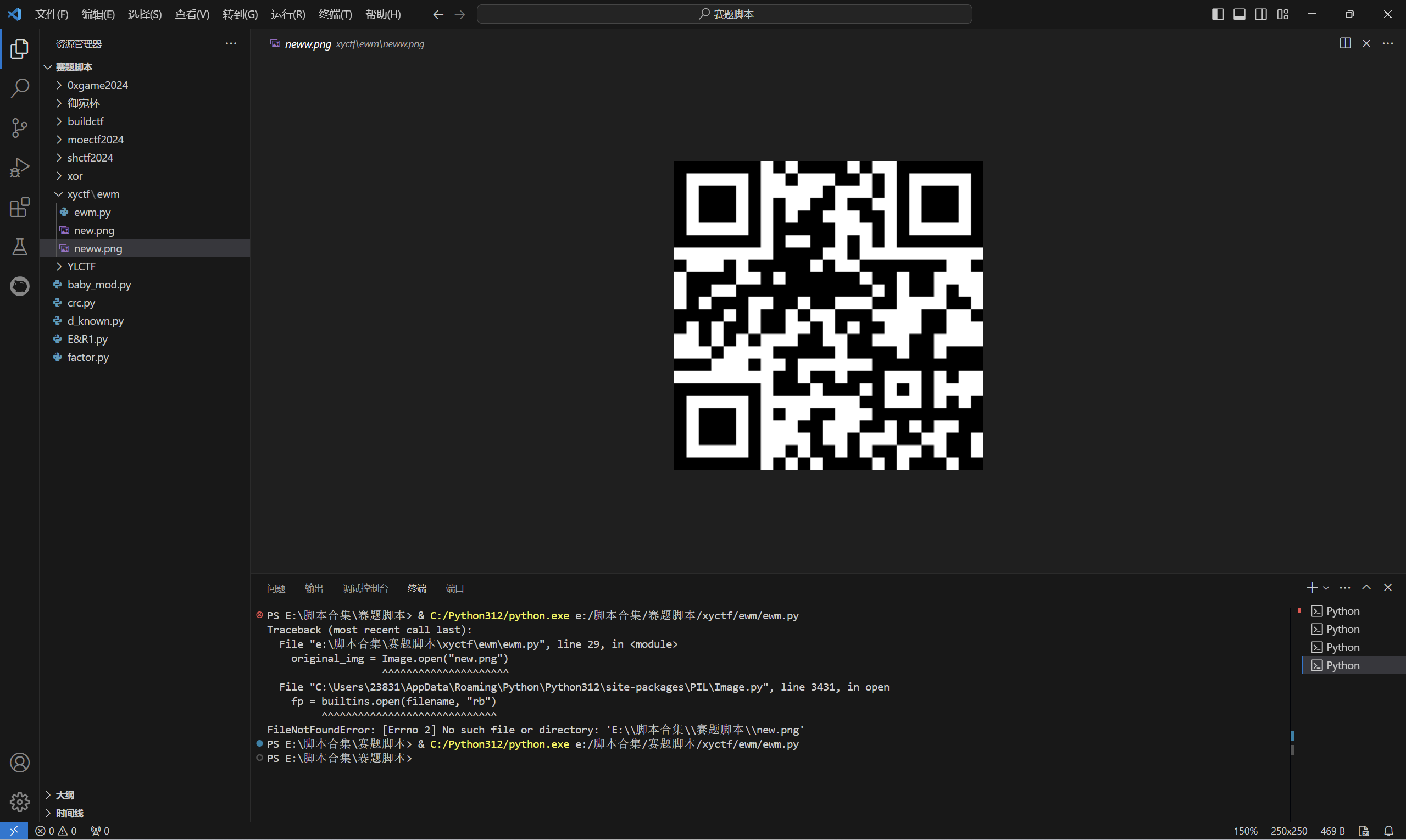Screen dimensions: 1406x840
Task: Open the 选择(S) menu
Action: pos(145,14)
